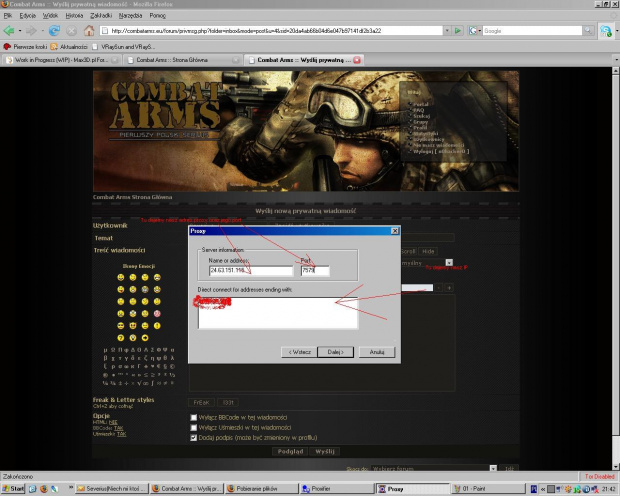The width and height of the screenshot is (620, 496).
Task: Click the search magnifier button
Action: coord(588,30)
